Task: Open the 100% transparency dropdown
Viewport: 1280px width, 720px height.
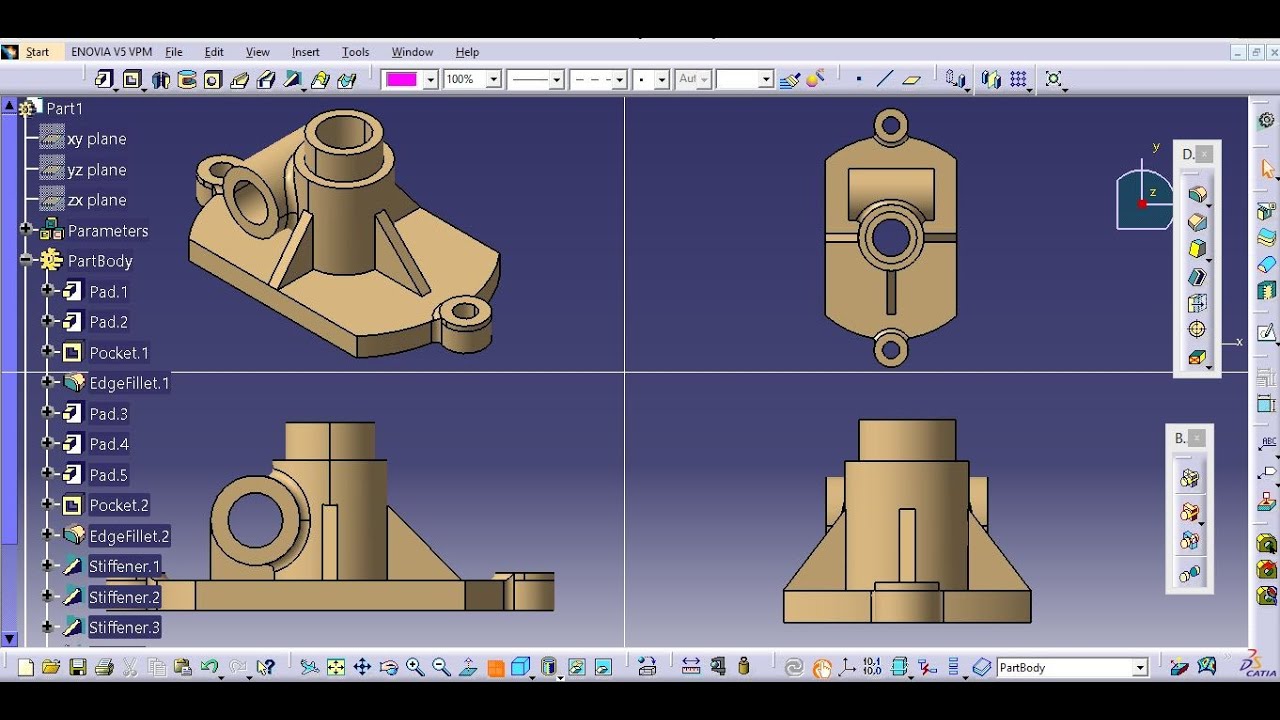Action: coord(493,80)
